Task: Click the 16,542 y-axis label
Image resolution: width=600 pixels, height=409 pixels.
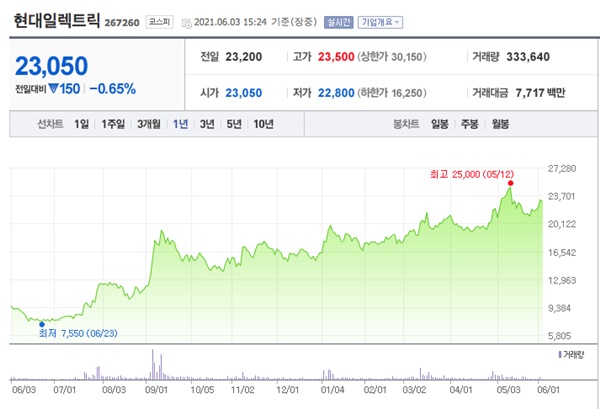Action: click(562, 253)
